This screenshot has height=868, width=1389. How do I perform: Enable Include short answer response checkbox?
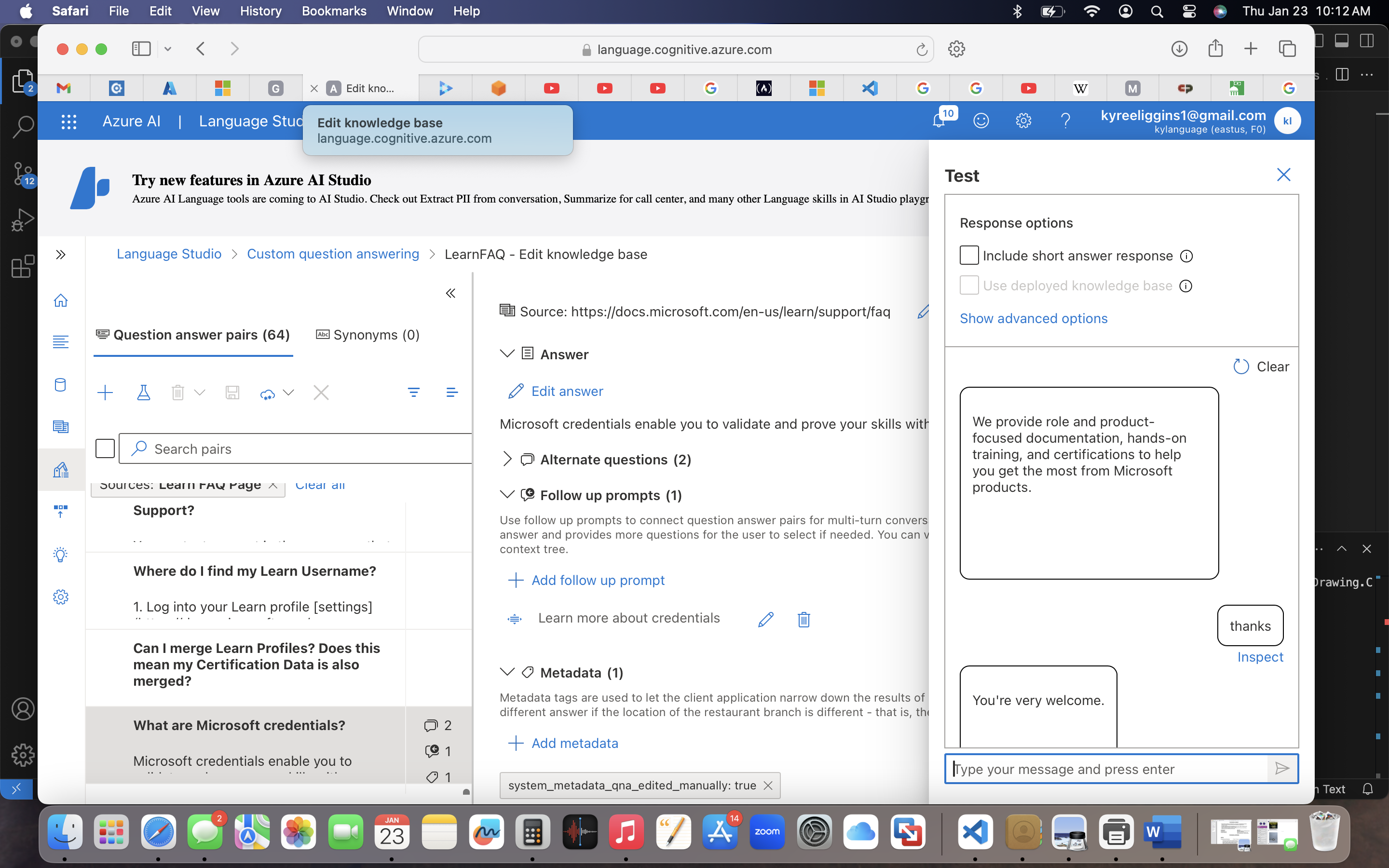click(x=969, y=255)
